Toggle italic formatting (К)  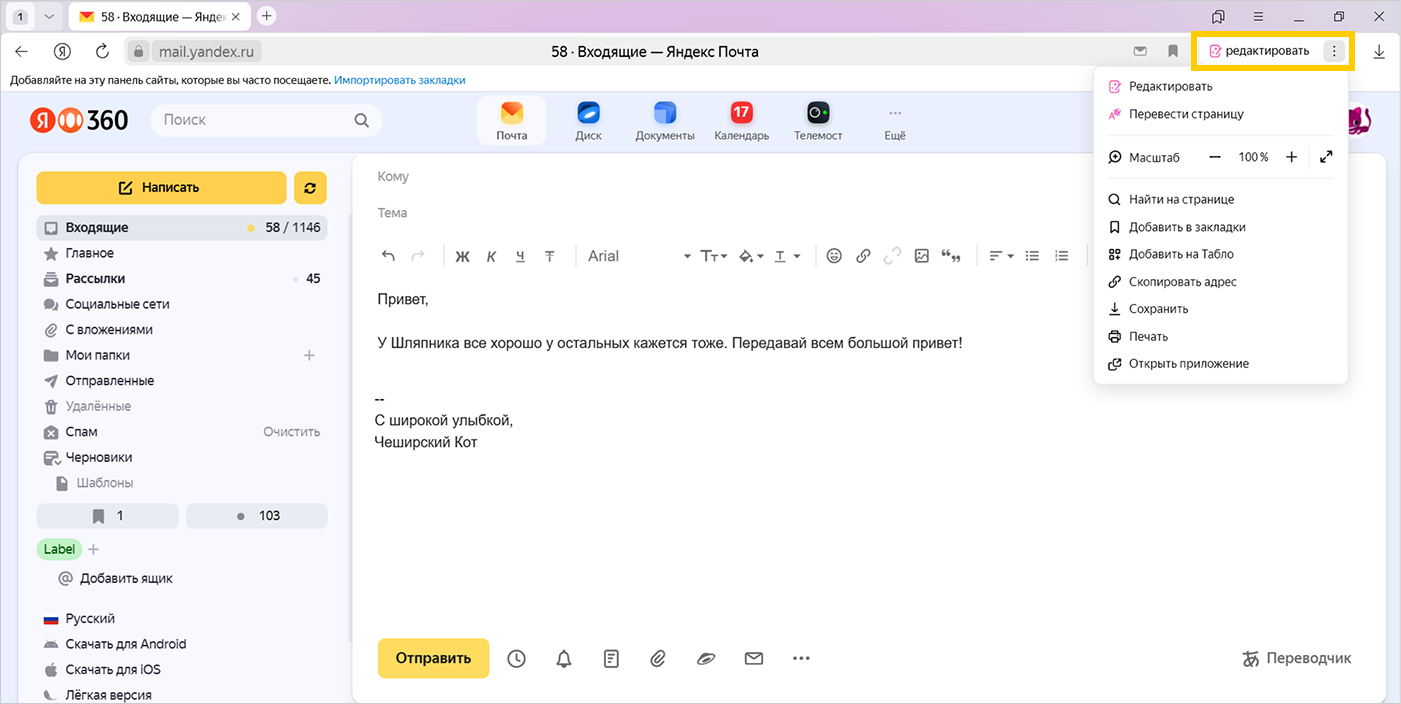[x=491, y=257]
